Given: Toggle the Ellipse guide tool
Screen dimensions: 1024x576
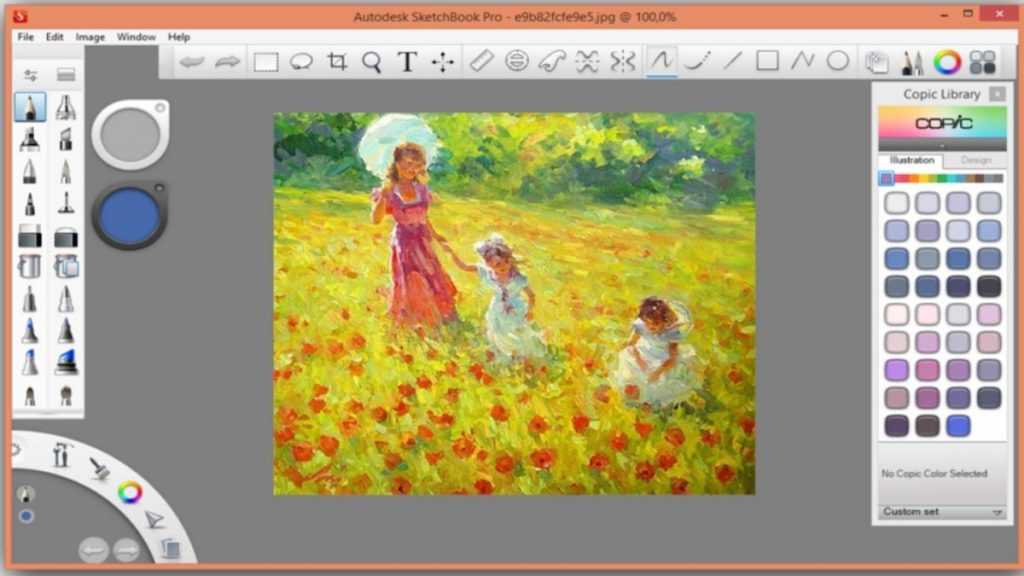Looking at the screenshot, I should (x=517, y=61).
